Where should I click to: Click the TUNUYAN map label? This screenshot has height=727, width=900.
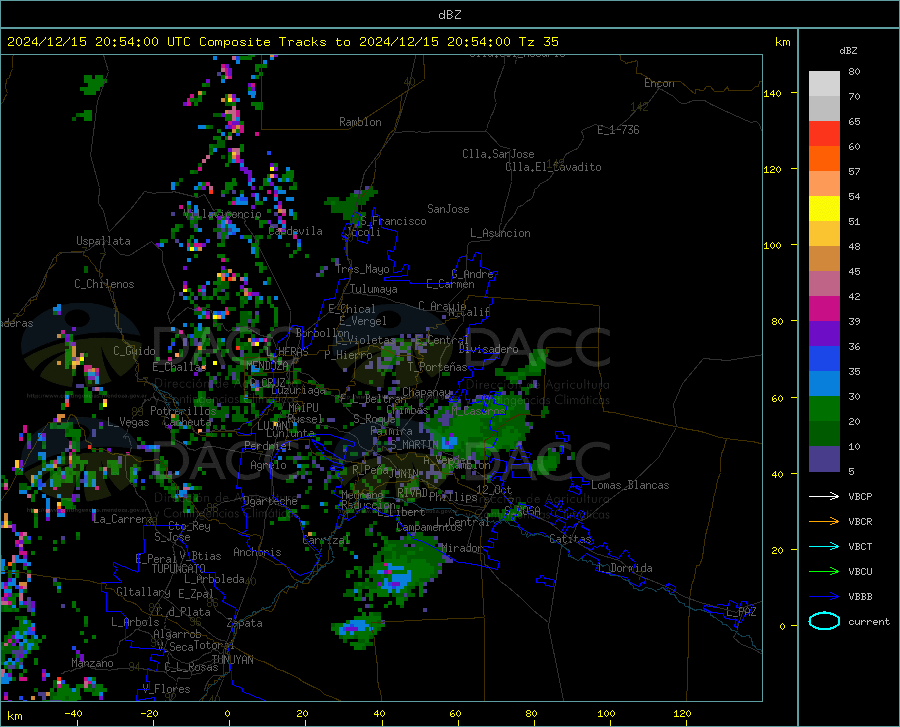(232, 660)
